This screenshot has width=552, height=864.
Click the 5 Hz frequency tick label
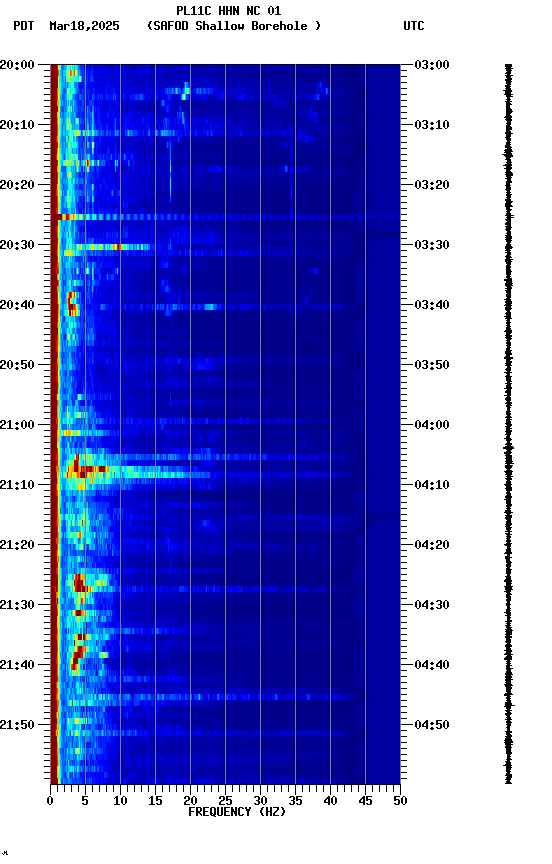point(85,801)
